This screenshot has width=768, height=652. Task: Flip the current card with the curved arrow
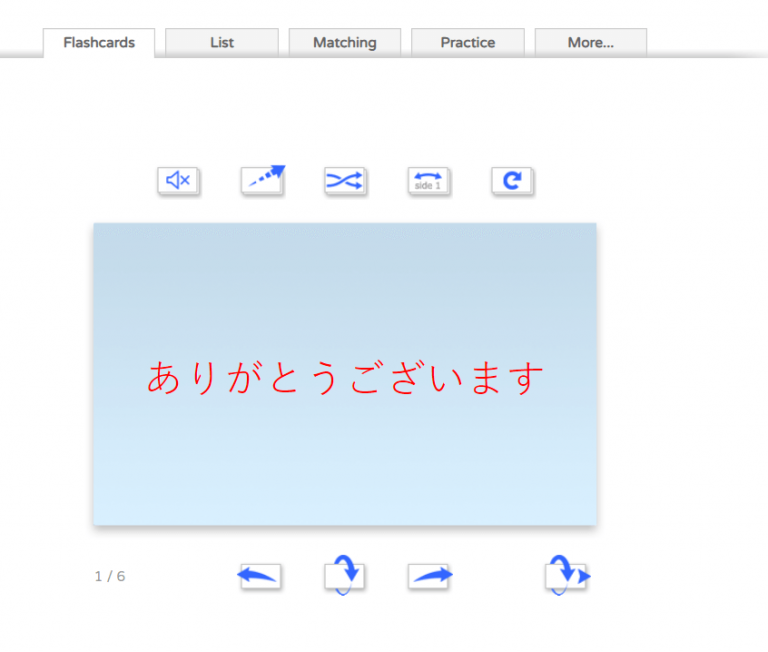pos(344,575)
